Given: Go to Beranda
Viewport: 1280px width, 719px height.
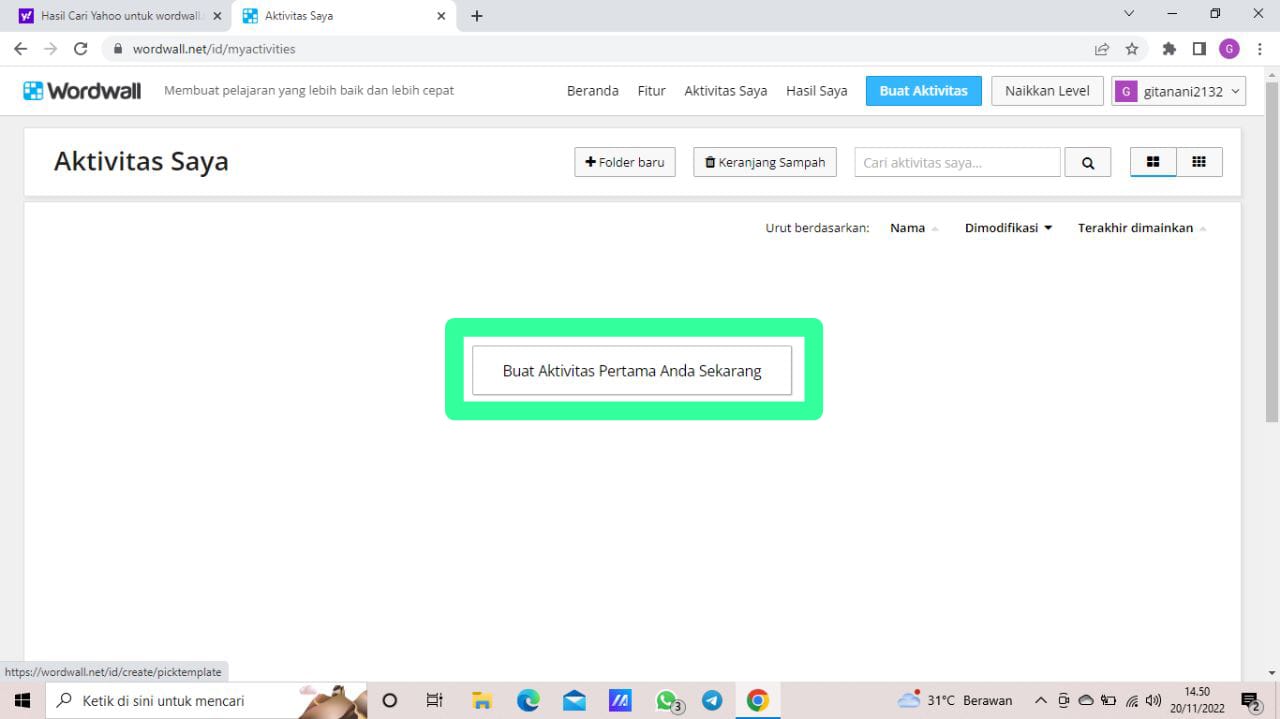Looking at the screenshot, I should tap(593, 91).
